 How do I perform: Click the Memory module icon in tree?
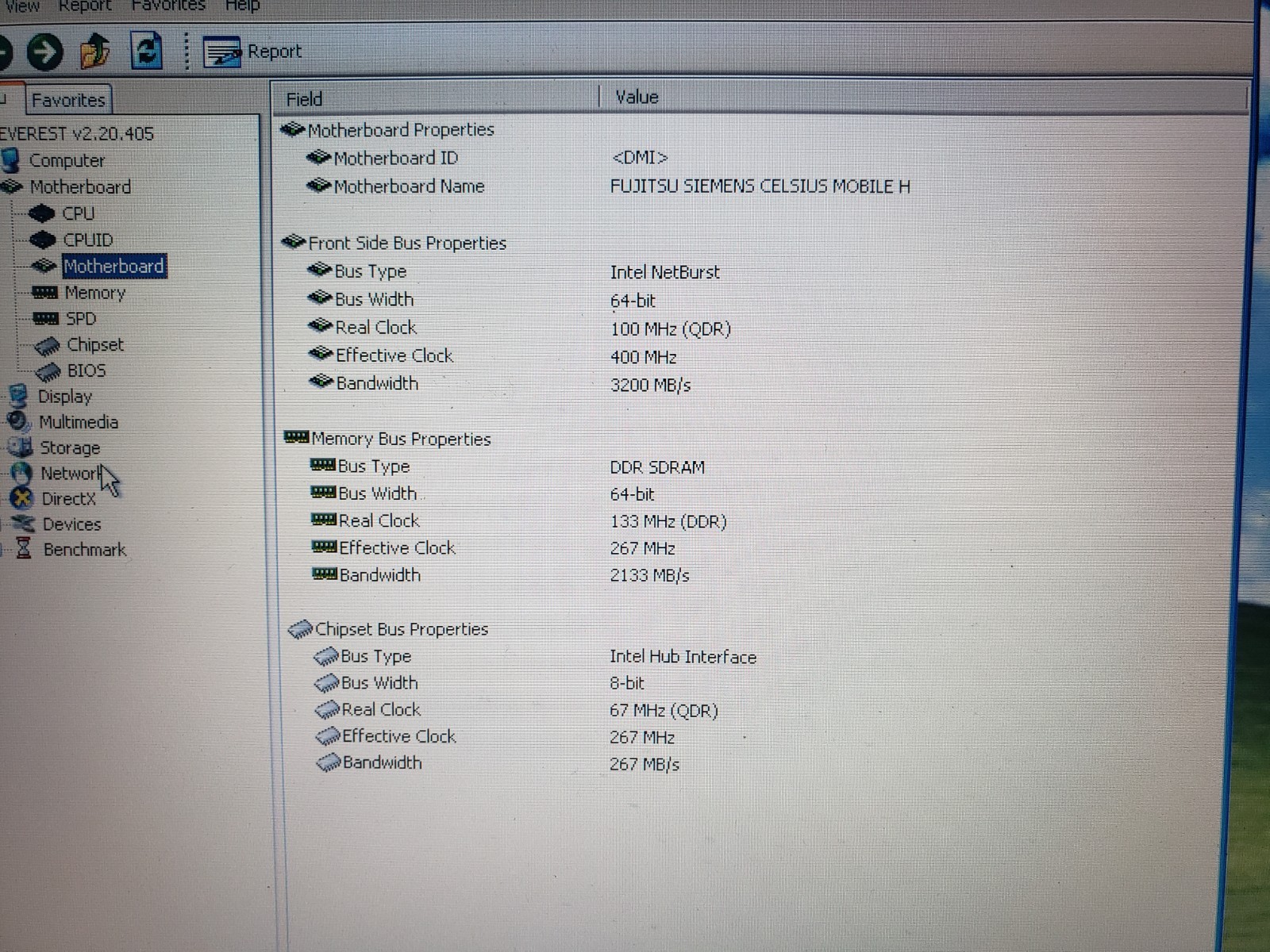click(44, 293)
